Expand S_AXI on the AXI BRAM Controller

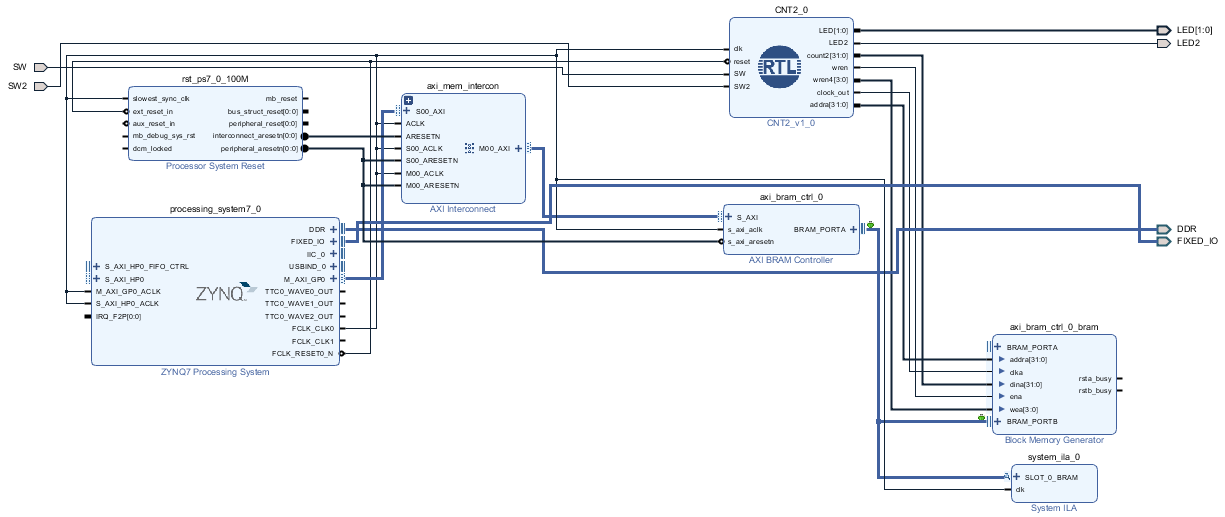(x=728, y=217)
